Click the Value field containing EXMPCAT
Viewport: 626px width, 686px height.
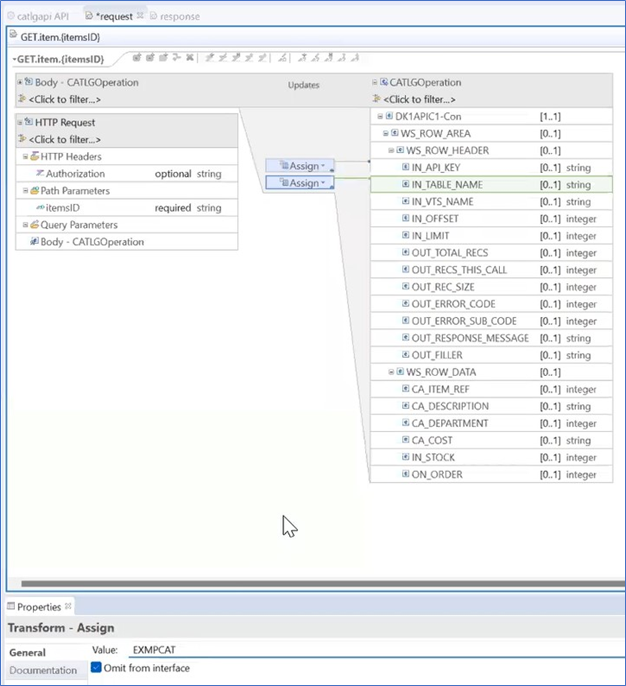pos(377,650)
